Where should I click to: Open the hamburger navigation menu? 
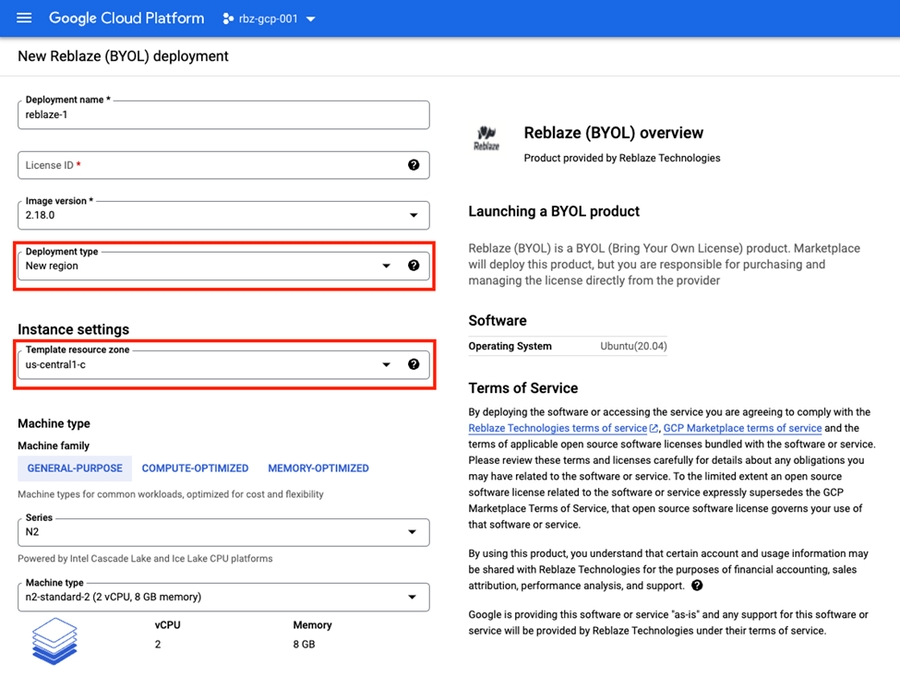pos(24,18)
